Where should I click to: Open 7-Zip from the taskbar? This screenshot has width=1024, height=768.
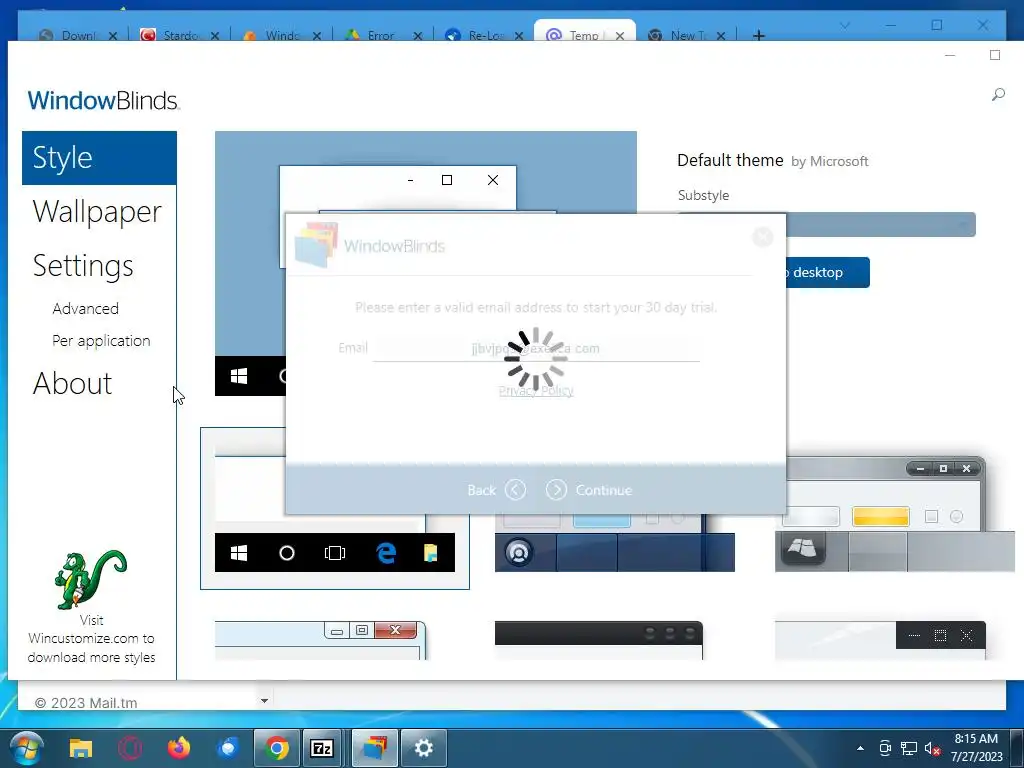[x=323, y=748]
